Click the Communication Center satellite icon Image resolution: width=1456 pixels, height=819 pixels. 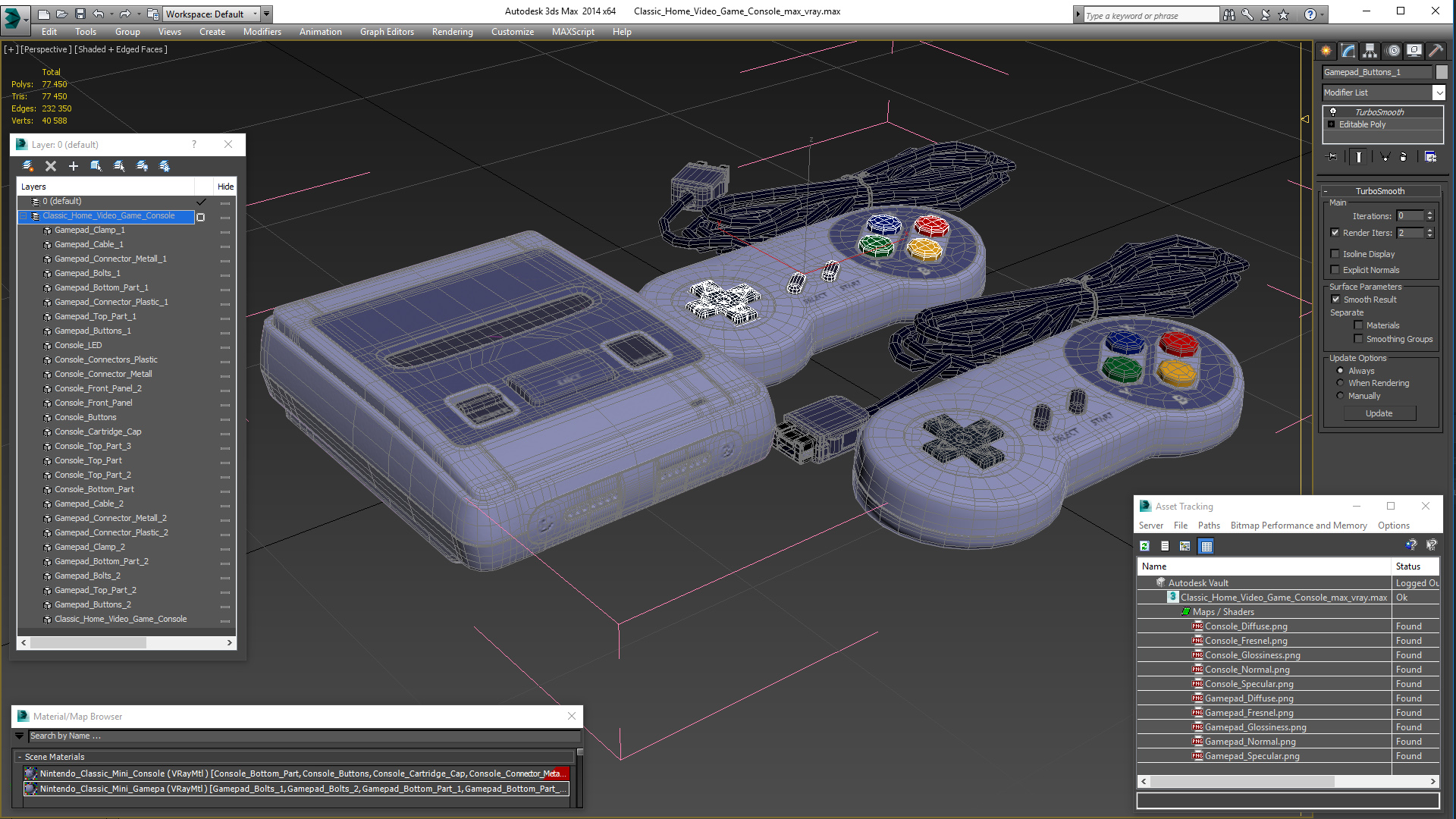tap(1266, 14)
